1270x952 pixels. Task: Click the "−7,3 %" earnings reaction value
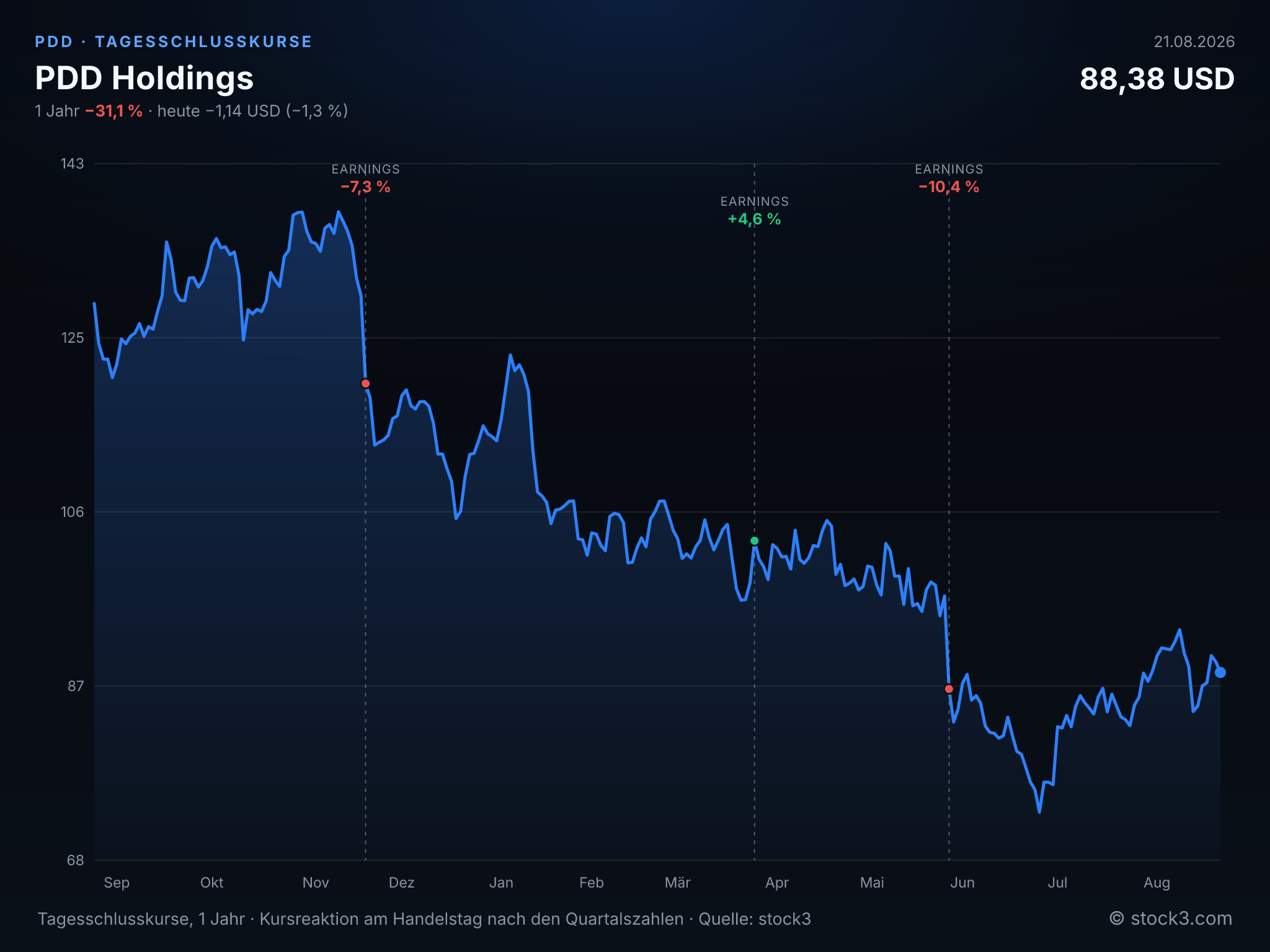pyautogui.click(x=365, y=187)
